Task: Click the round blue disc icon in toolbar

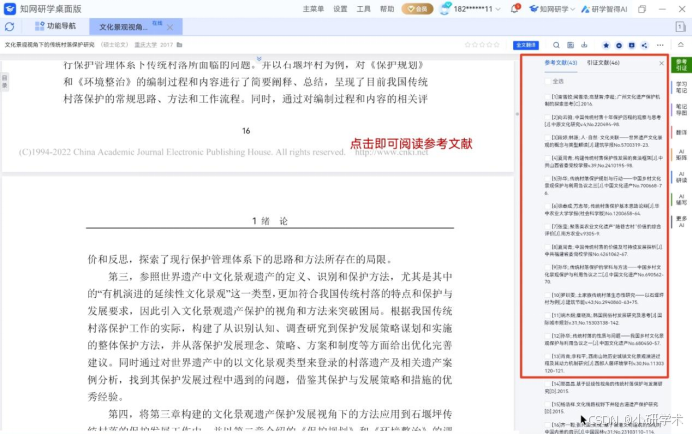Action: point(619,45)
